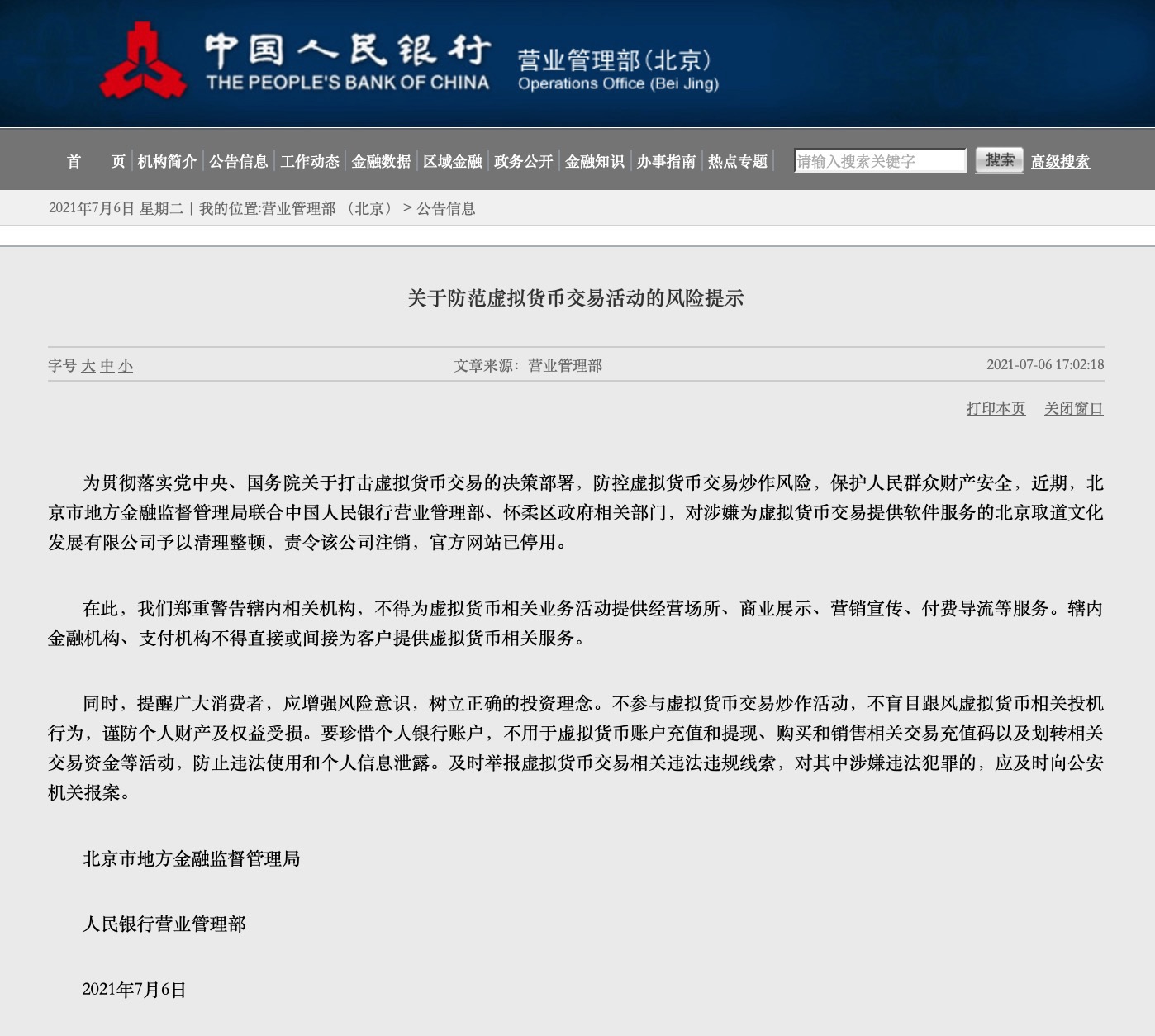Click the 高级搜索 advanced search link
1155x1036 pixels.
[1060, 161]
